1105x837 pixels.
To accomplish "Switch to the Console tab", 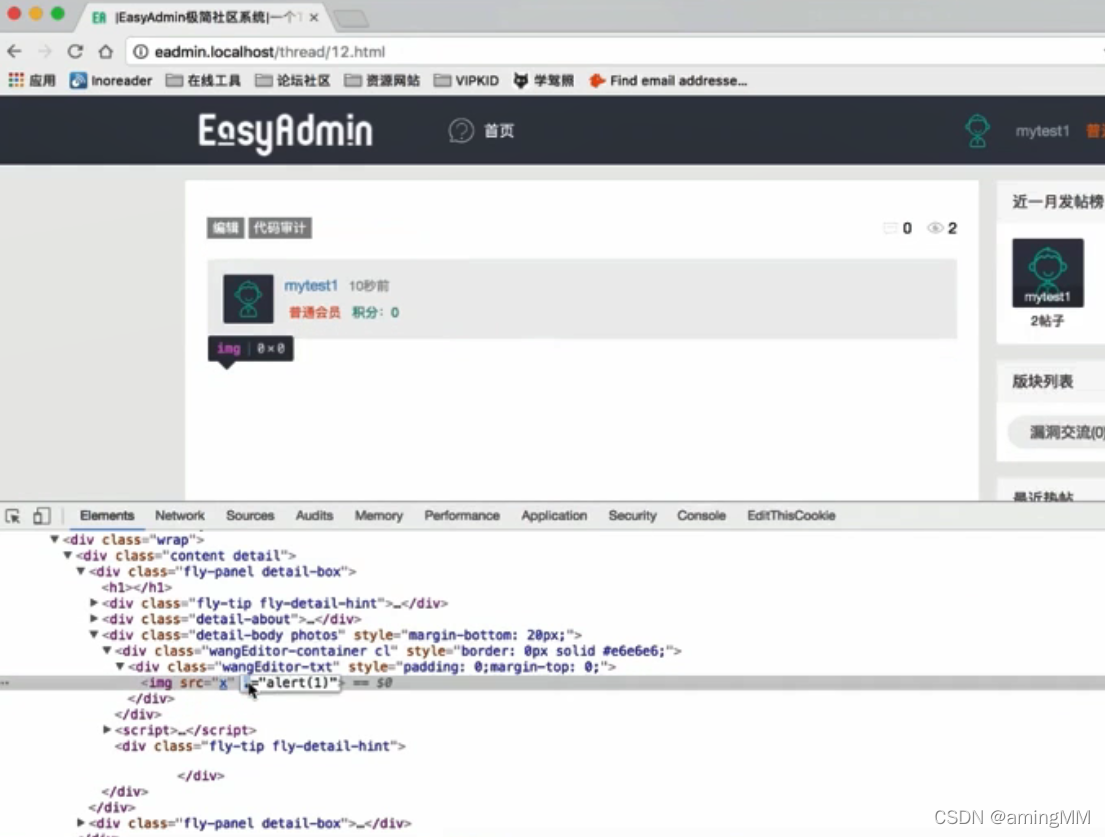I will coord(701,516).
